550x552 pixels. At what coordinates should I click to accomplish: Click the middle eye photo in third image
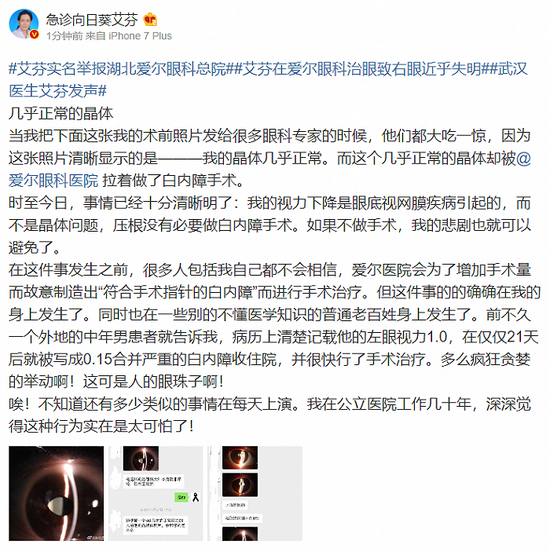coord(240,485)
